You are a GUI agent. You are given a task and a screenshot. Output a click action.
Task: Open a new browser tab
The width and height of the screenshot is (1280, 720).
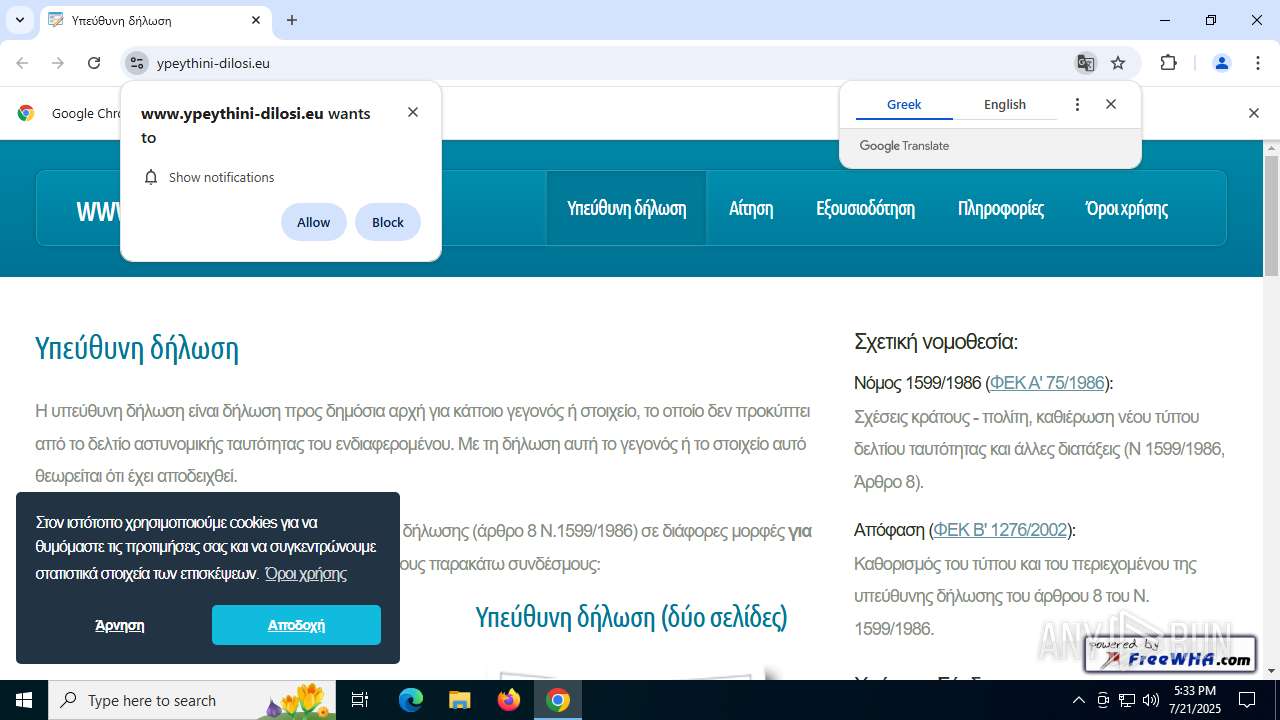tap(292, 20)
